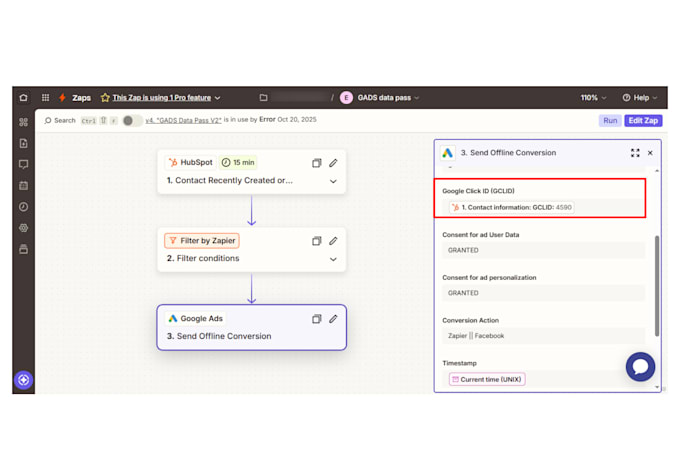Viewport: 680px width, 459px height.
Task: Open the Pro feature dropdown arrow
Action: pyautogui.click(x=218, y=98)
